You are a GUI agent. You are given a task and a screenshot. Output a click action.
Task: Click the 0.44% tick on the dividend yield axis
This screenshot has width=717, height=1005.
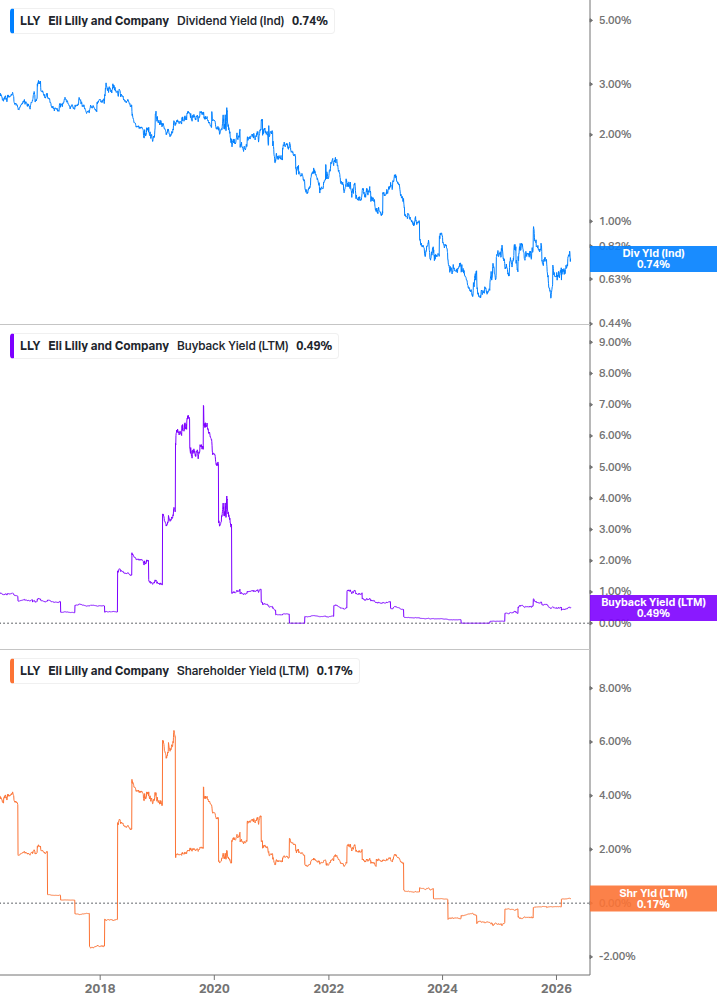pos(614,323)
